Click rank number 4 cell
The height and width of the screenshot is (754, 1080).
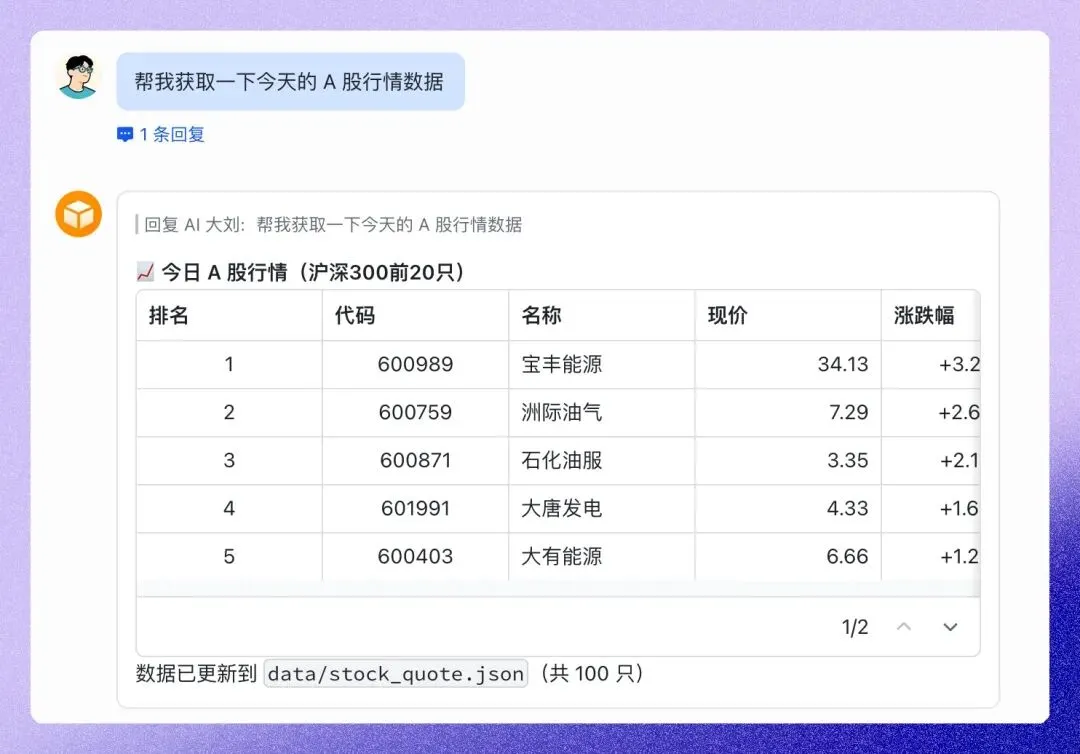click(x=229, y=508)
